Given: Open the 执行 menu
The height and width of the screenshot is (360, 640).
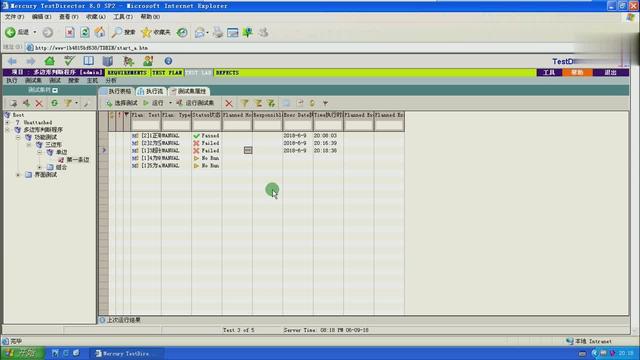Looking at the screenshot, I should pos(12,81).
